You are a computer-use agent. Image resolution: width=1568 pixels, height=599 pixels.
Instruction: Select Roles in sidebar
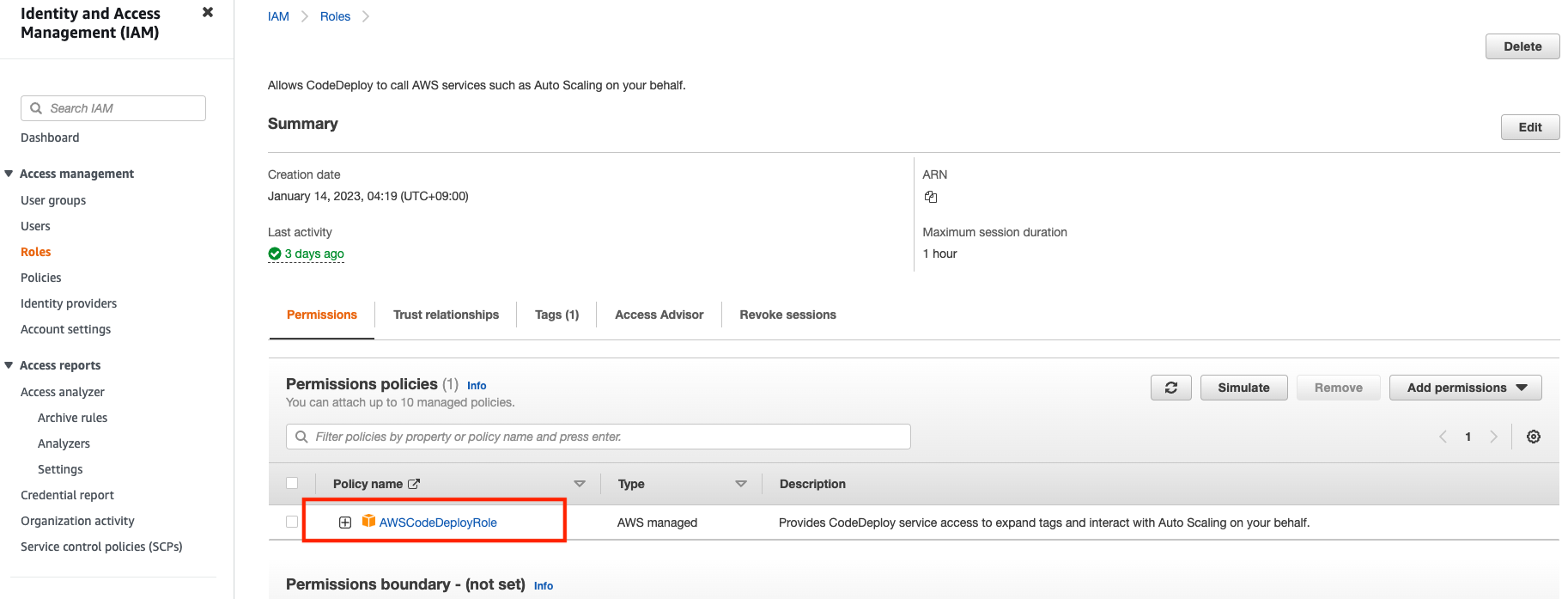point(36,252)
